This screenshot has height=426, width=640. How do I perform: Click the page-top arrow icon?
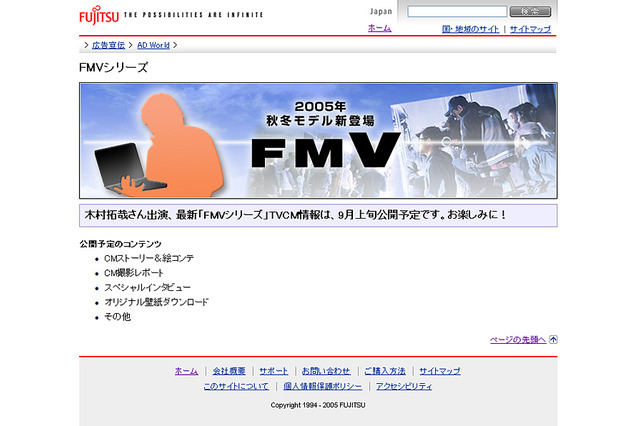[553, 339]
